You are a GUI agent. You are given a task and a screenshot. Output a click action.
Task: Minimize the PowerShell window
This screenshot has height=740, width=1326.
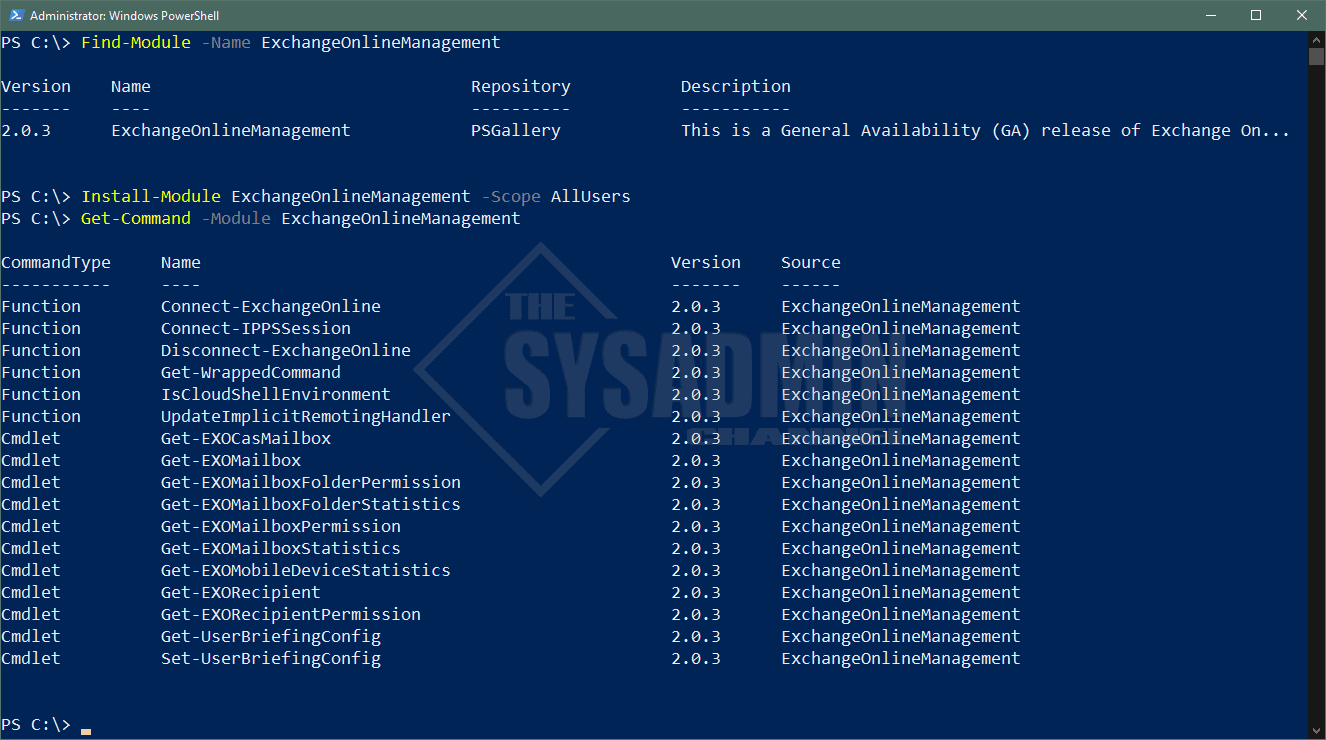click(x=1210, y=15)
